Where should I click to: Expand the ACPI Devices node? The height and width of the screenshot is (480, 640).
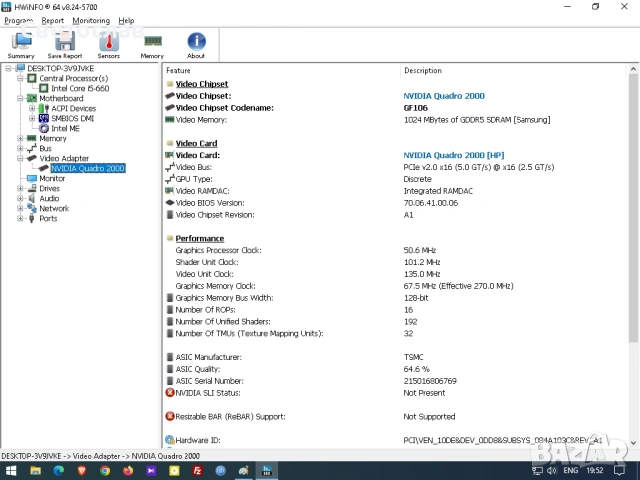(31, 108)
